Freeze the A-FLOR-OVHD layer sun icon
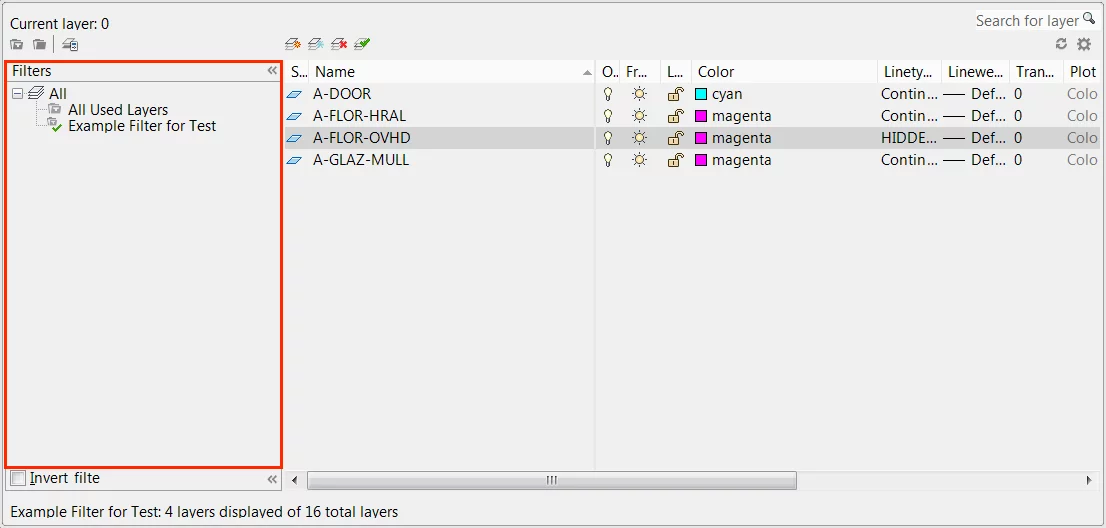 tap(639, 138)
